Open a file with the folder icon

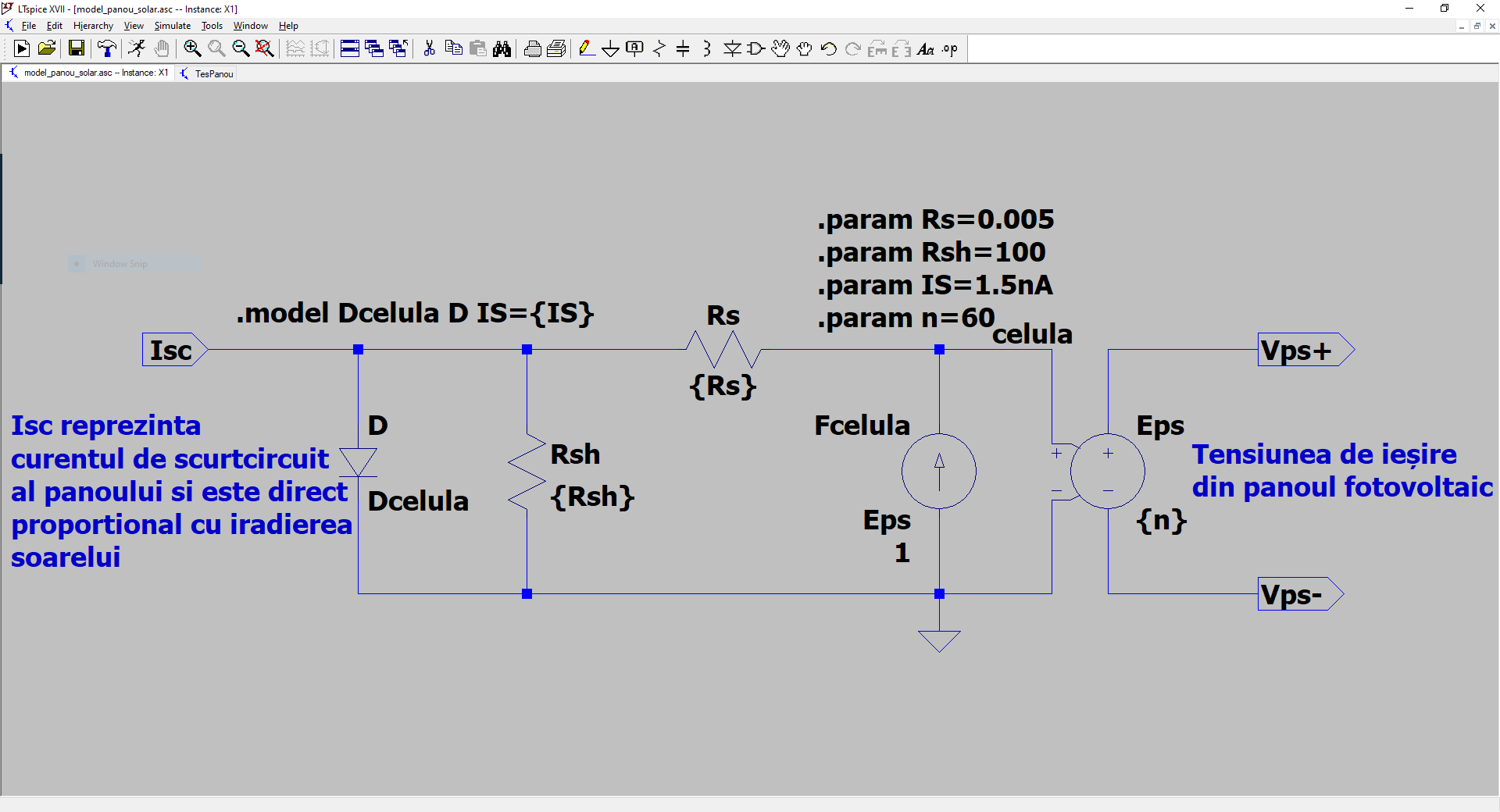47,49
